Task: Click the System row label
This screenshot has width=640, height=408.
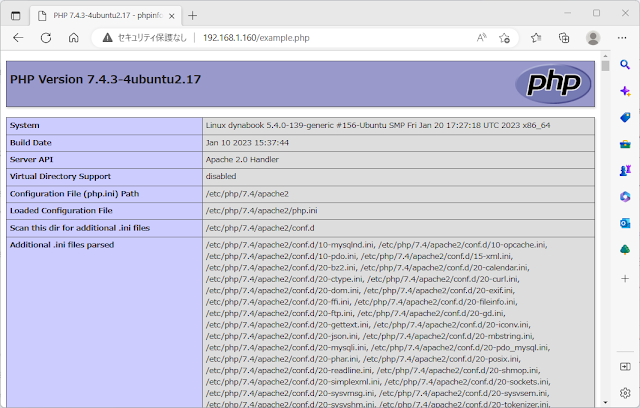Action: (24, 126)
